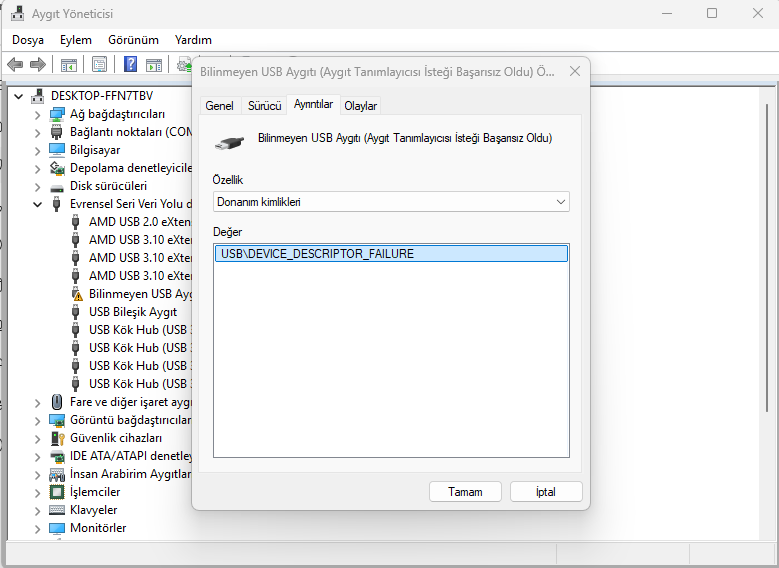Expand the Bağlantı noktaları node

pos(38,133)
